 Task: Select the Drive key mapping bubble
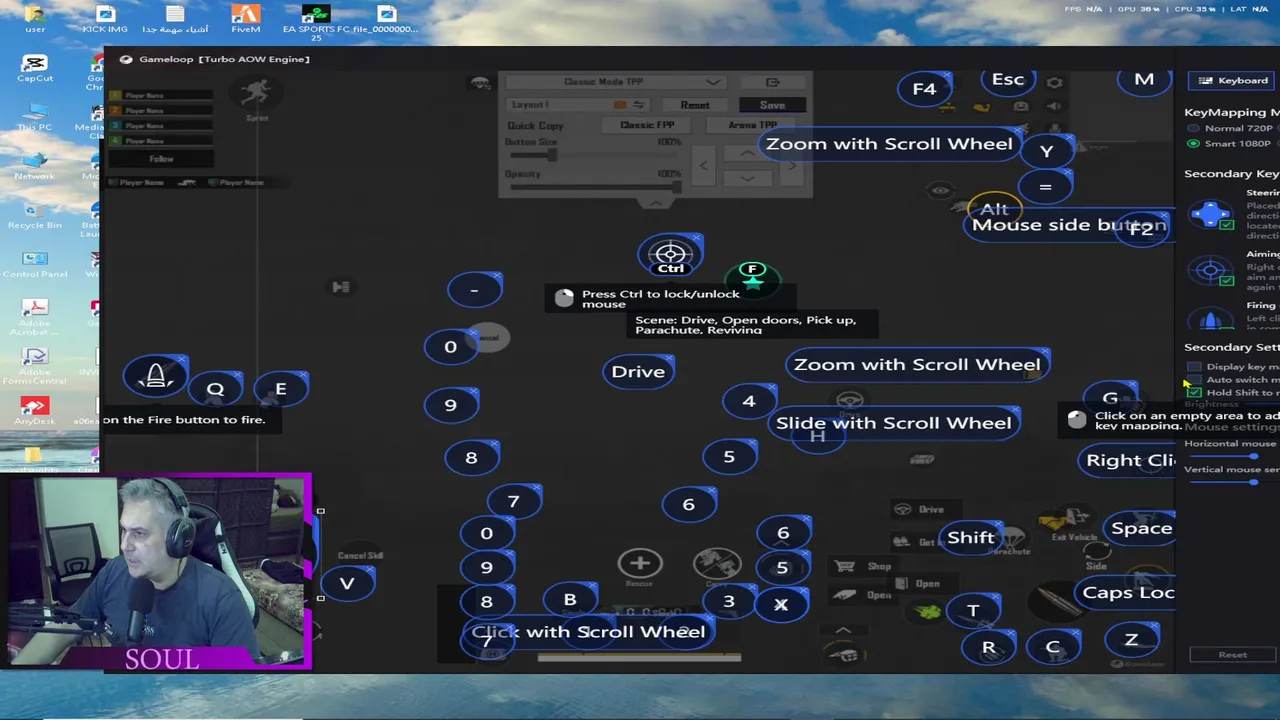click(638, 372)
